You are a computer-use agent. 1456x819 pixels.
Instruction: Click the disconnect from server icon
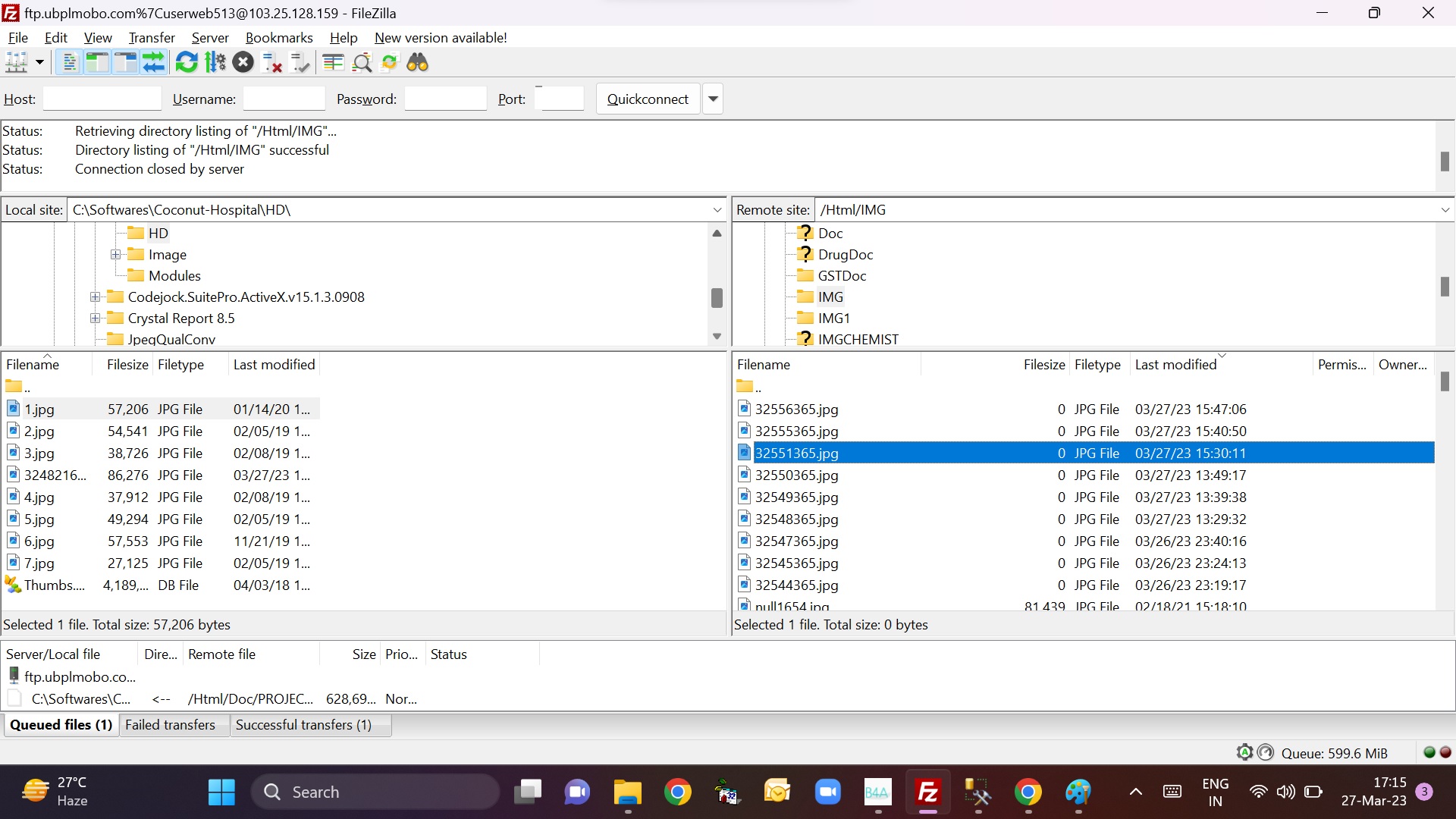[x=271, y=63]
